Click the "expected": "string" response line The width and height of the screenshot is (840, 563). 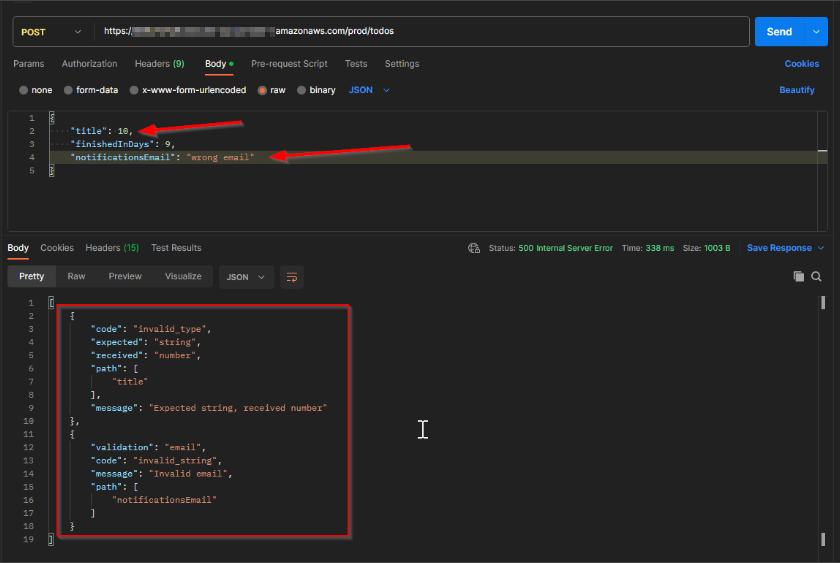[146, 342]
